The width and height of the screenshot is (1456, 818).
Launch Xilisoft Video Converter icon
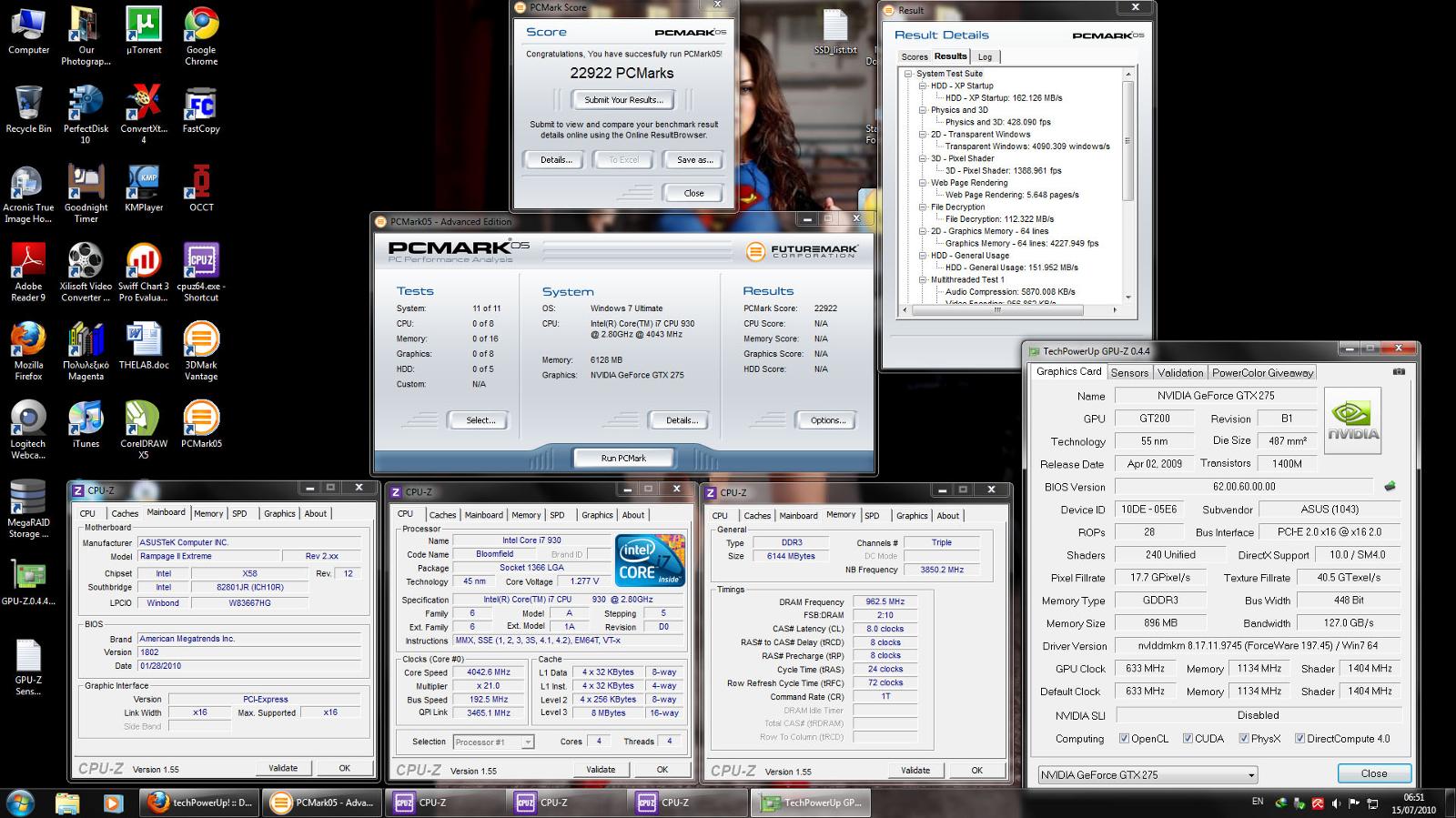click(x=86, y=273)
